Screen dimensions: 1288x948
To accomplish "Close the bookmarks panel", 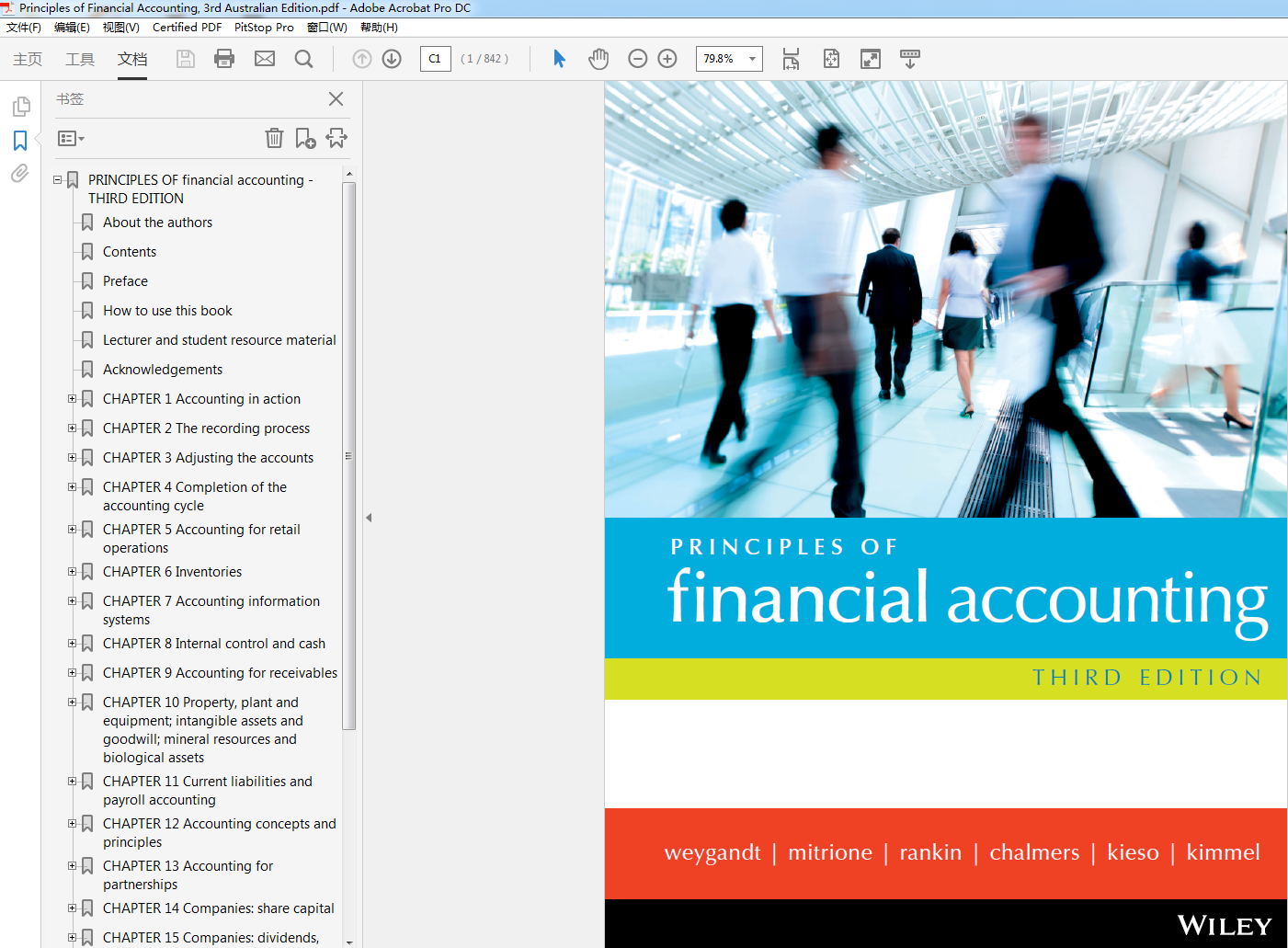I will [336, 98].
